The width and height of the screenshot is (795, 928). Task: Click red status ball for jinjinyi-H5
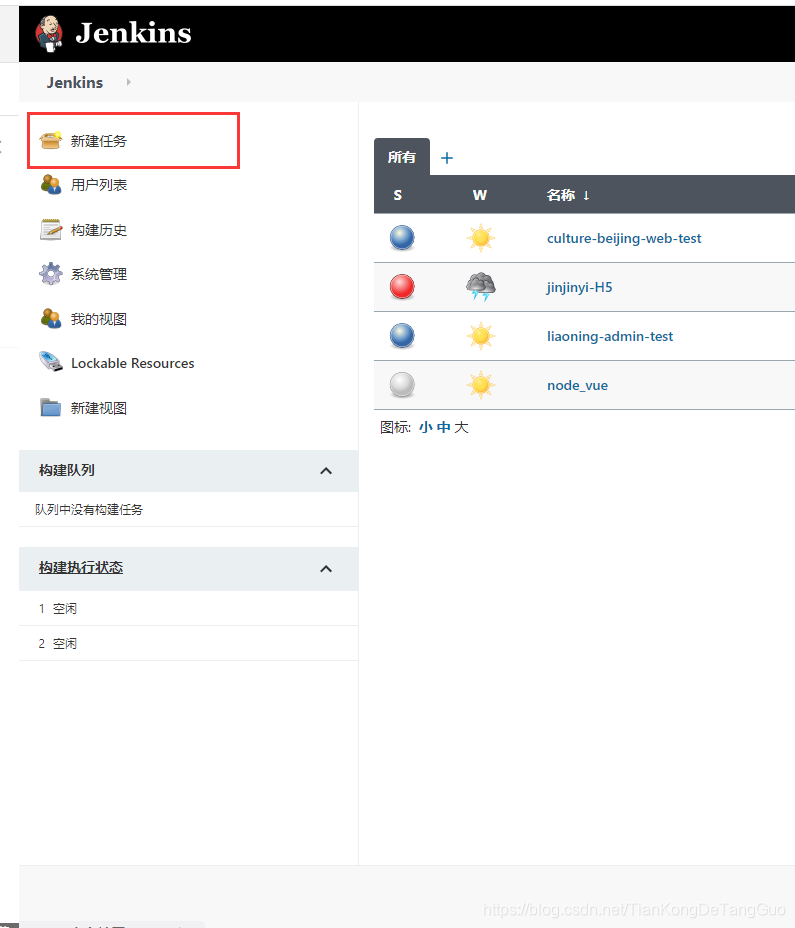click(x=402, y=287)
